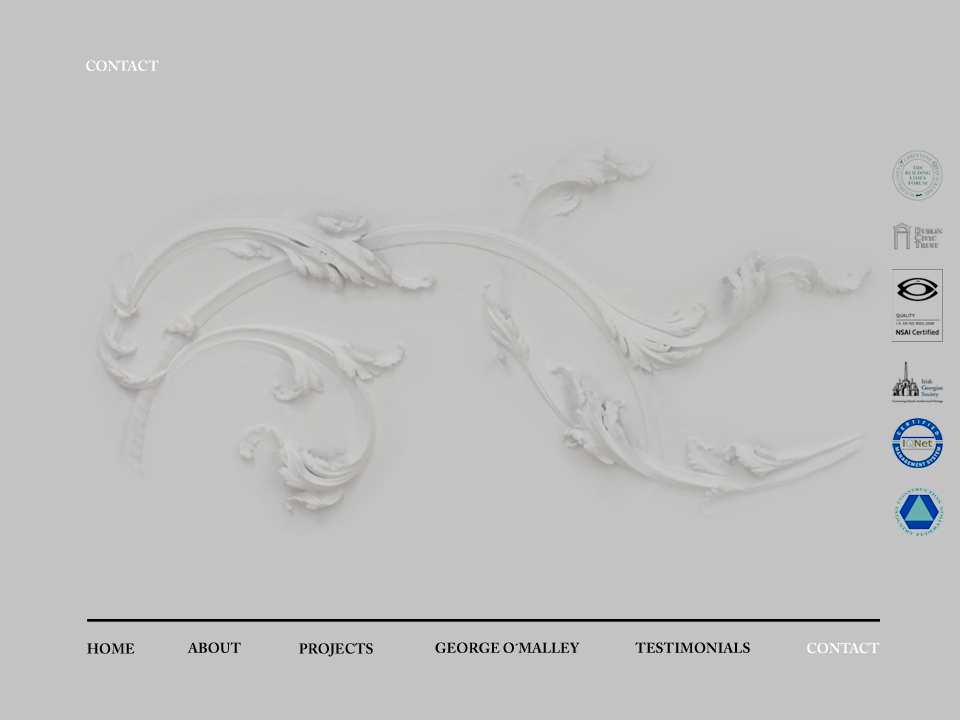
Task: Go to the Home page
Action: point(111,648)
